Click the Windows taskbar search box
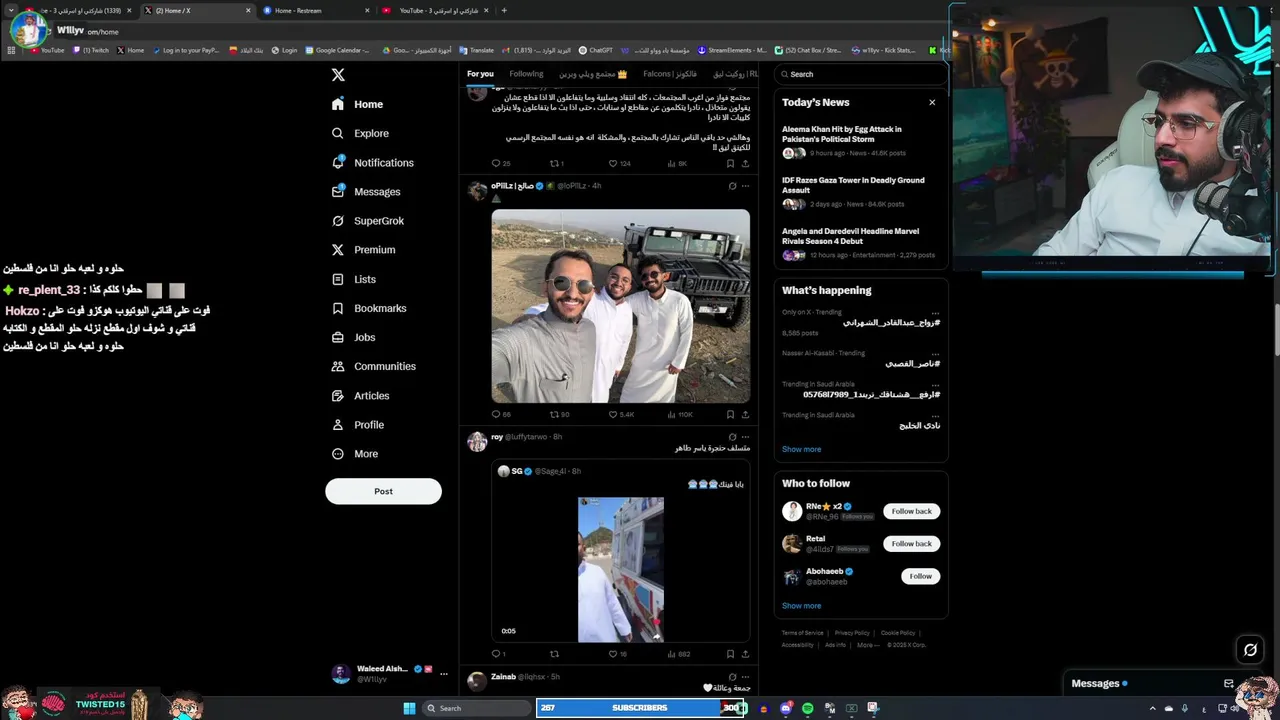1280x720 pixels. click(478, 708)
